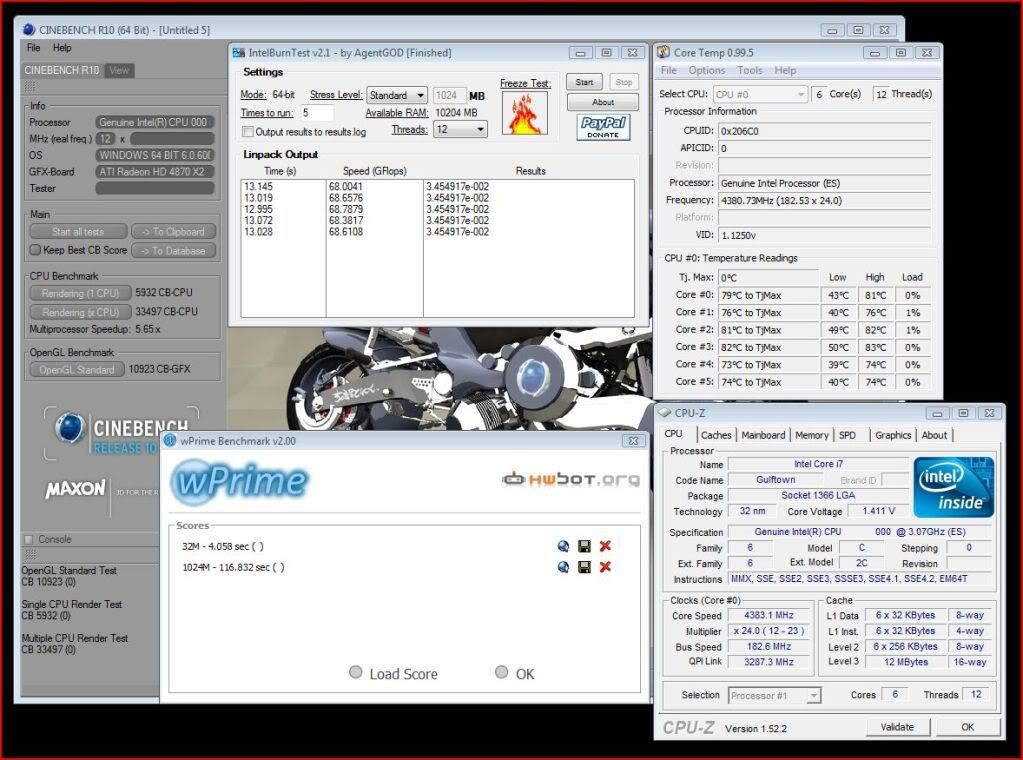
Task: Switch to the Caches tab in CPU-Z
Action: click(x=716, y=435)
